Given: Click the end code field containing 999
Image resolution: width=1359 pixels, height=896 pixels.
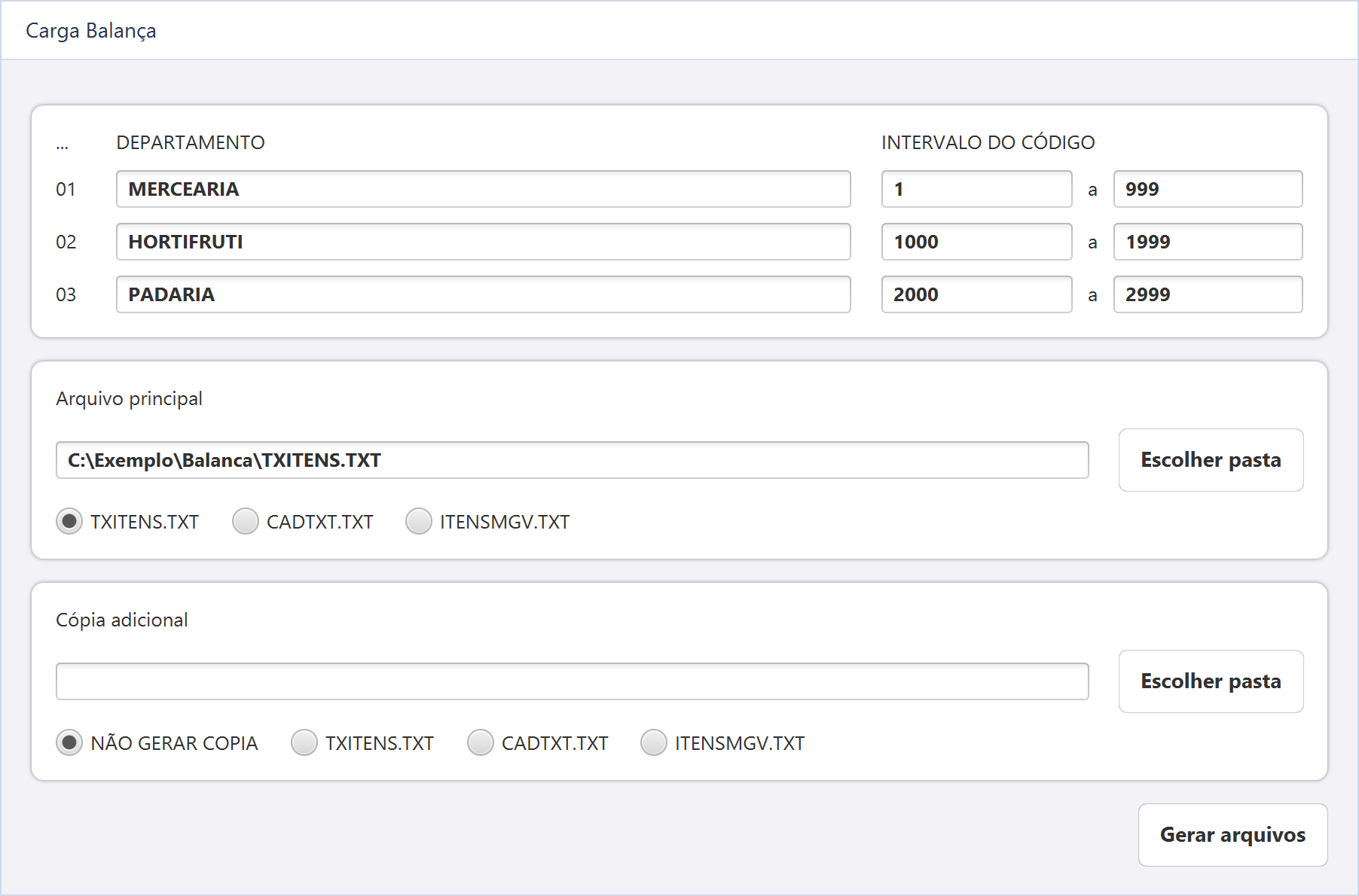Looking at the screenshot, I should (1208, 189).
